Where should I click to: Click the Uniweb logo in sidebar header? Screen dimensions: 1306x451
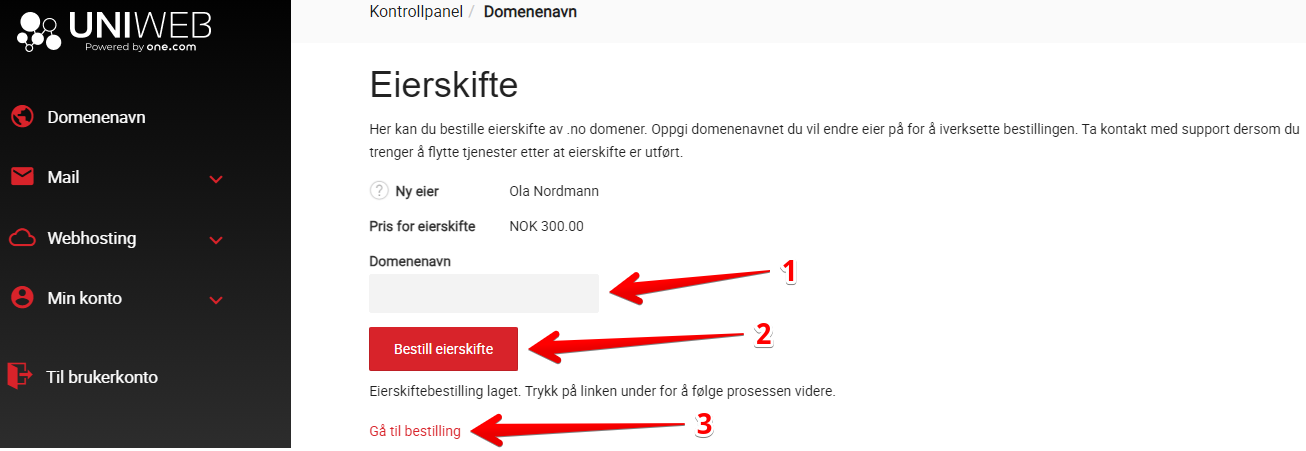tap(114, 31)
